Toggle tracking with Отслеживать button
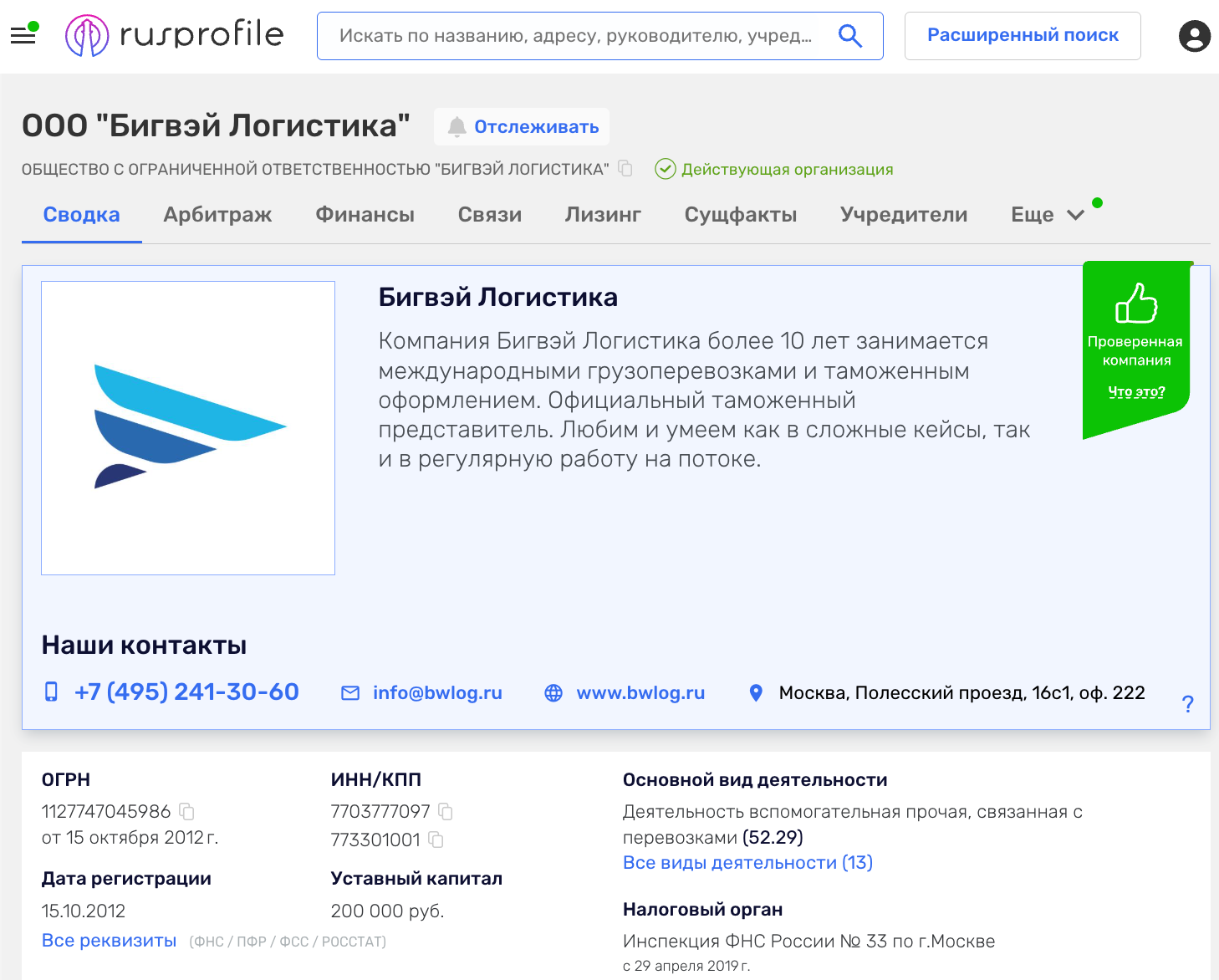 point(522,127)
